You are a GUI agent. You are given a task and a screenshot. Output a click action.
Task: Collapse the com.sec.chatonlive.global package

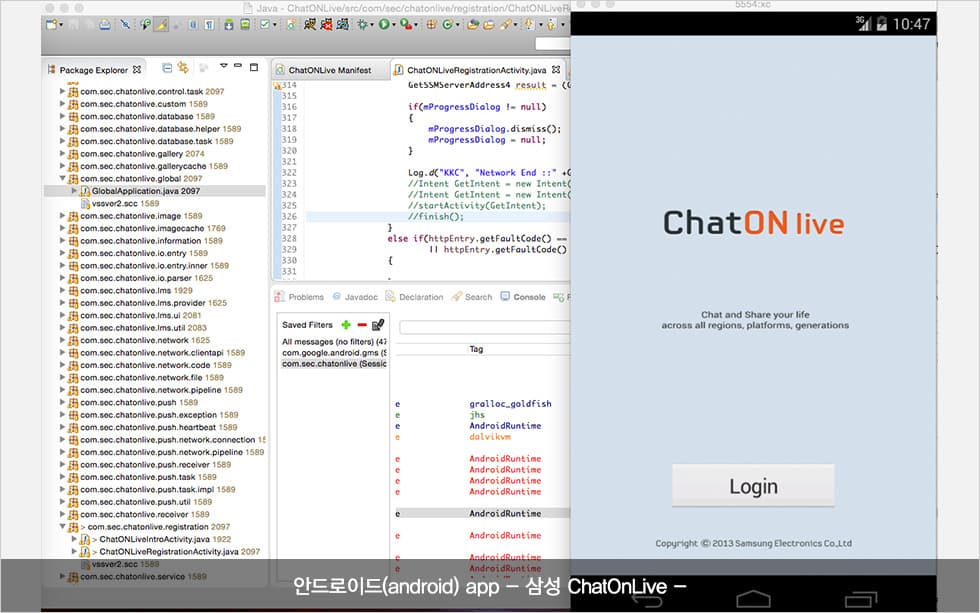[x=62, y=179]
